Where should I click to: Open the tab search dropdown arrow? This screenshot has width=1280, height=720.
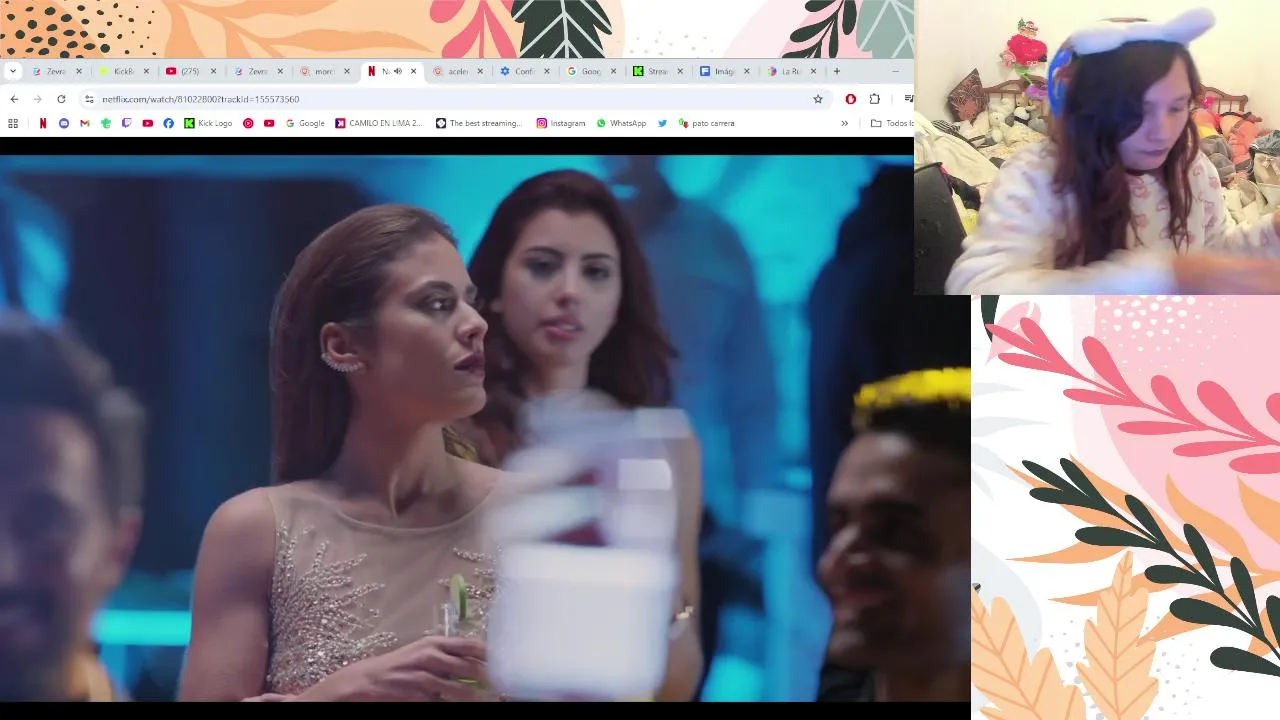pos(12,71)
